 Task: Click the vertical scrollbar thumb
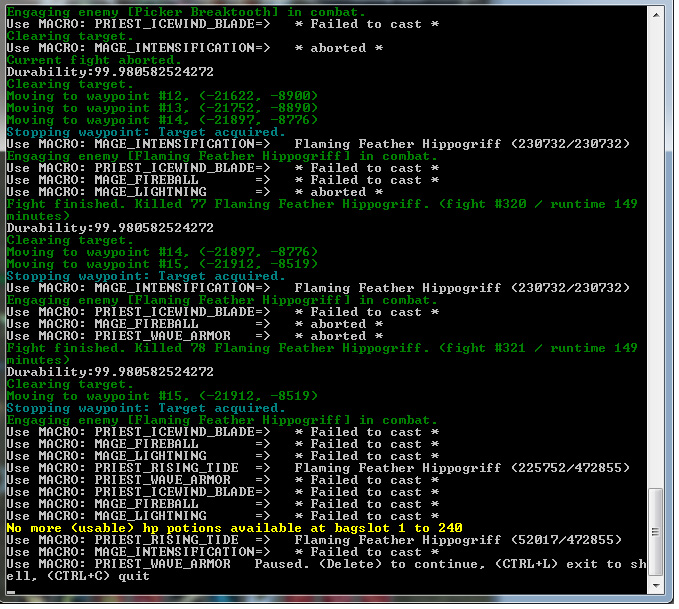tap(656, 532)
